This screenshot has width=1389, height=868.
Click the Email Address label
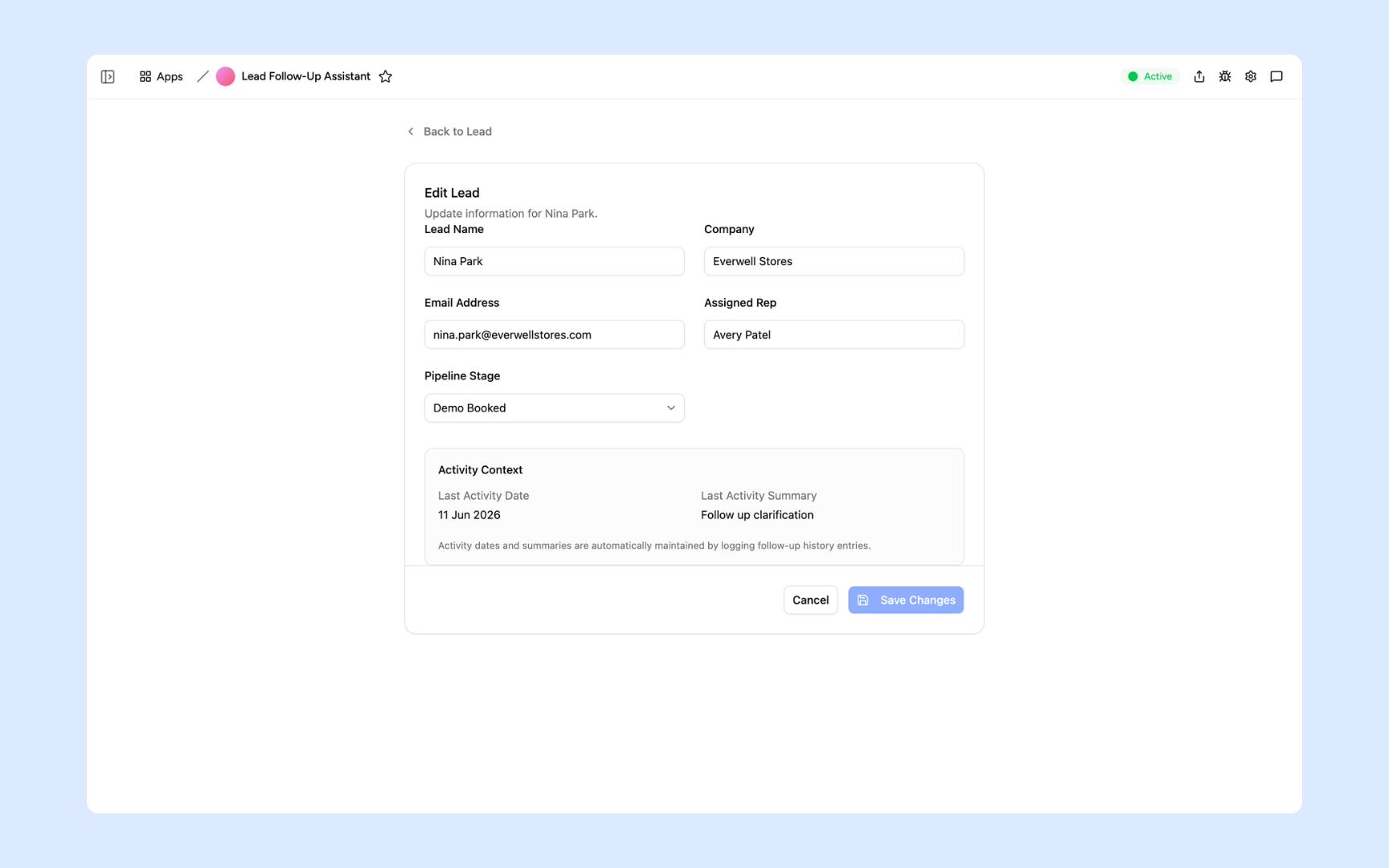coord(461,303)
